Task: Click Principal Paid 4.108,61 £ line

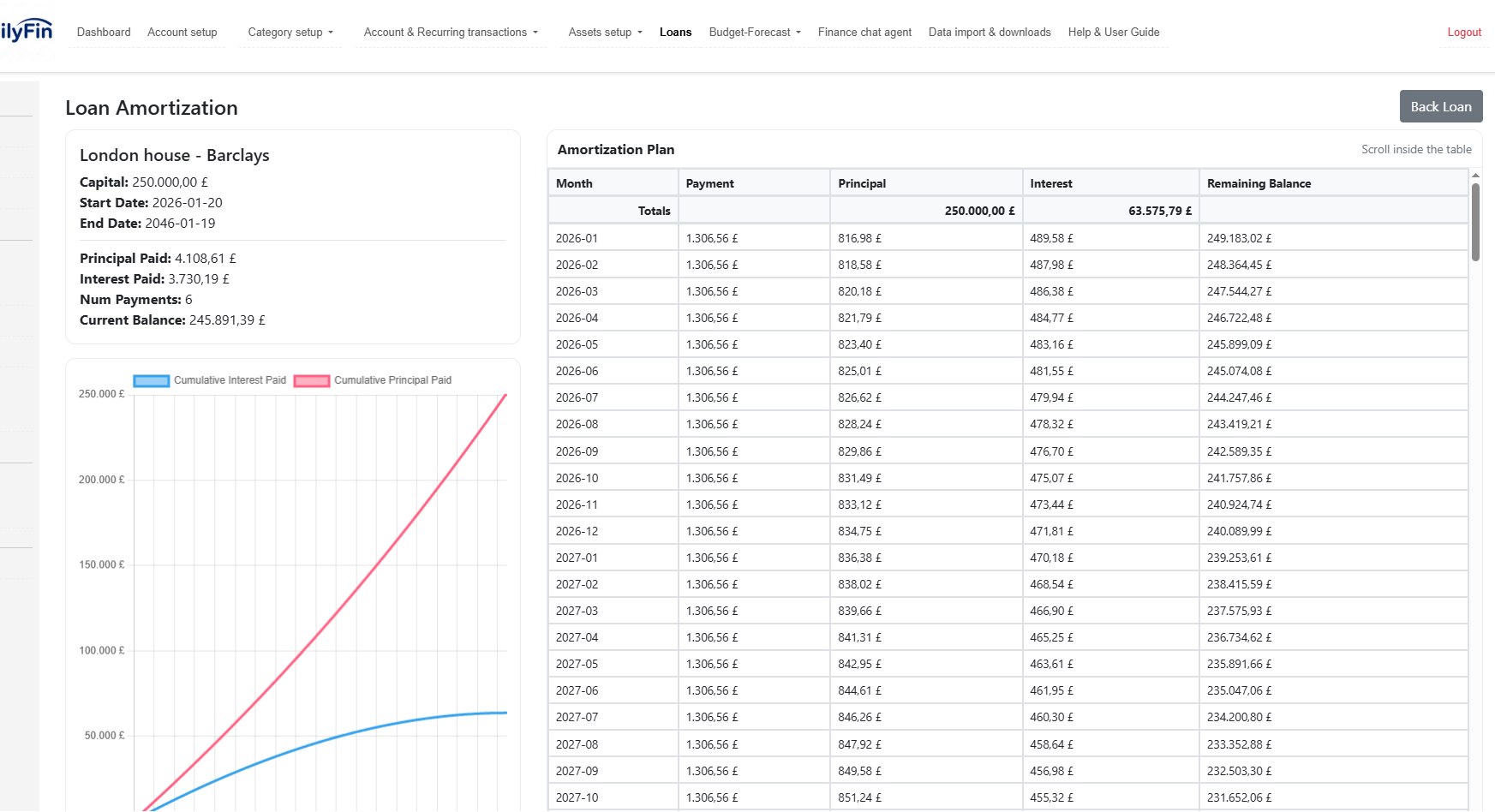Action: (158, 259)
